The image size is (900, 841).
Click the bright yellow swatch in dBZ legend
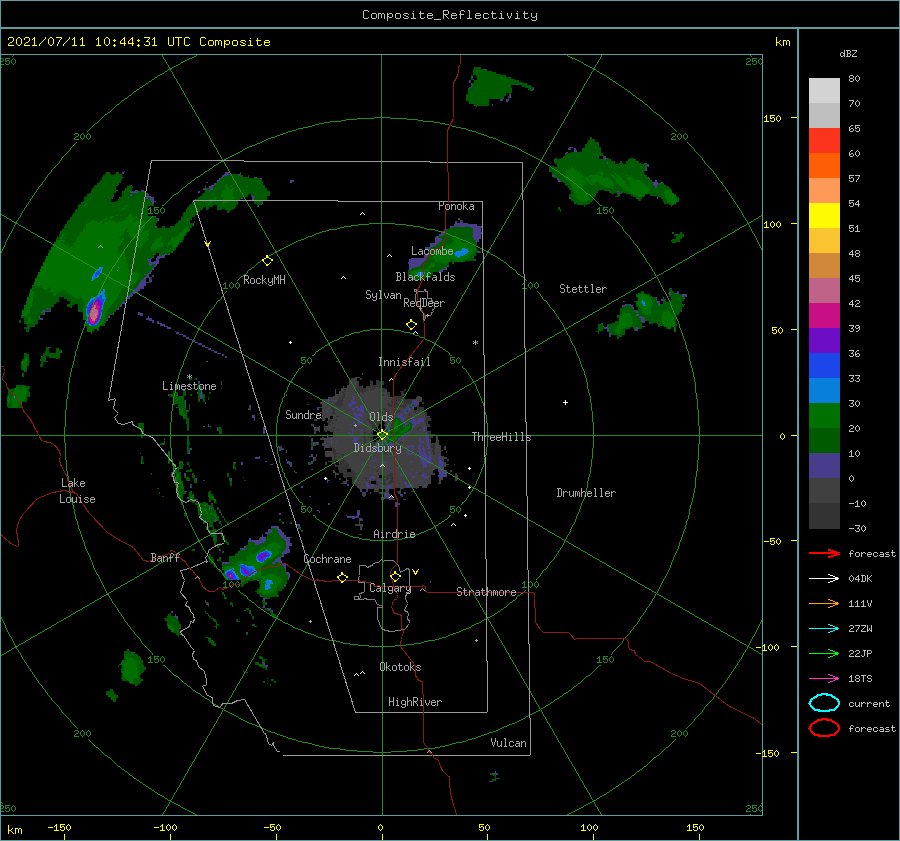(x=824, y=216)
